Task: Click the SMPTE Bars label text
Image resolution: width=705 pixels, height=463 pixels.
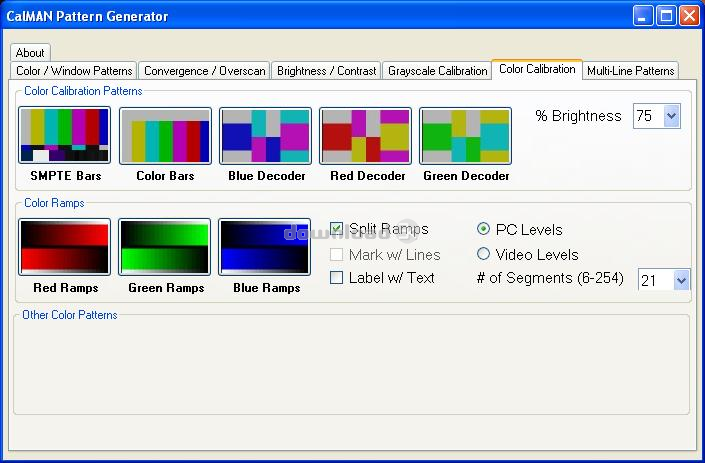Action: click(66, 176)
